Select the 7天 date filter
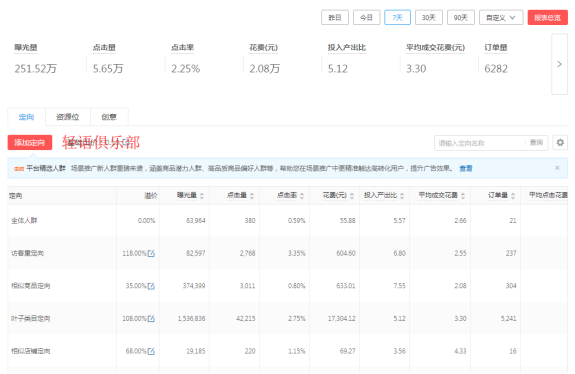The width and height of the screenshot is (575, 374). pyautogui.click(x=398, y=18)
